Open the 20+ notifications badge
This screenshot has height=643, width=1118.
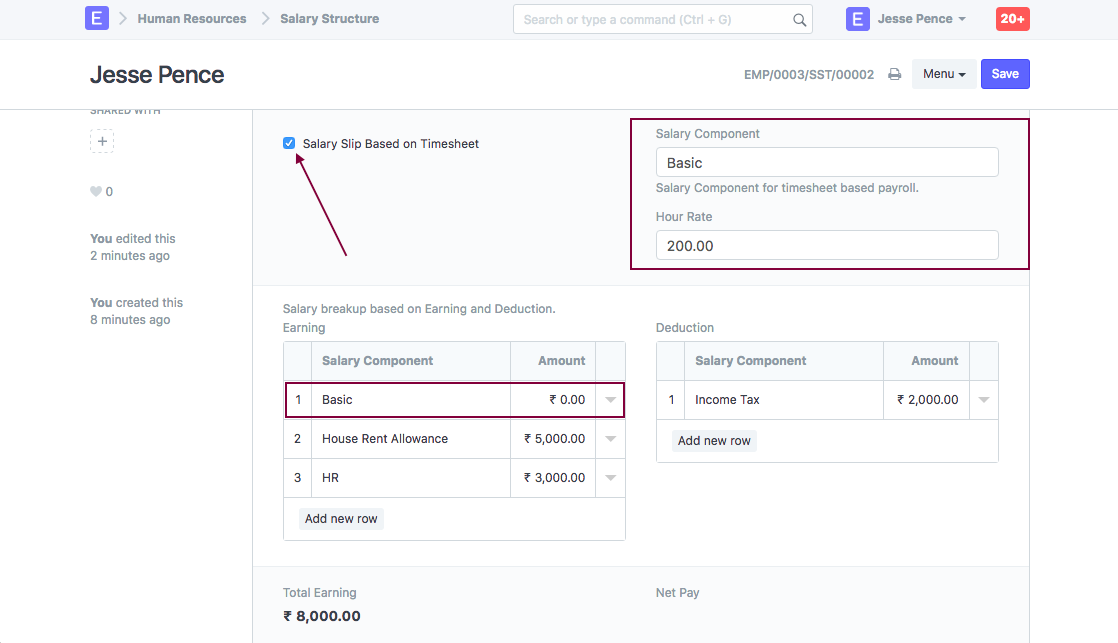pyautogui.click(x=1013, y=19)
